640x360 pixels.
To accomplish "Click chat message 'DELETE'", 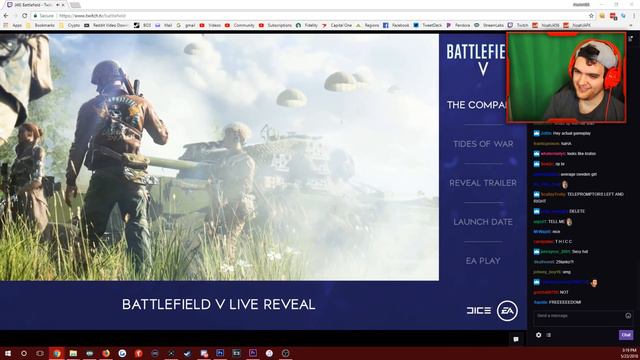I will [x=577, y=211].
